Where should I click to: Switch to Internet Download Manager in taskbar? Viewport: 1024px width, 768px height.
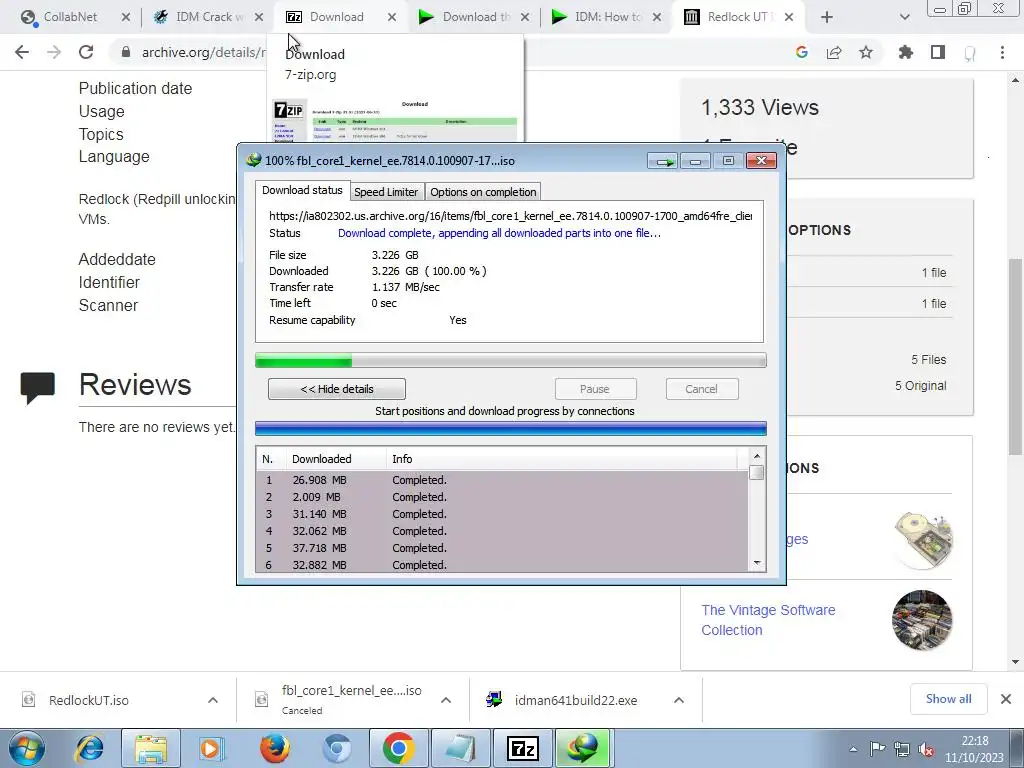point(583,748)
